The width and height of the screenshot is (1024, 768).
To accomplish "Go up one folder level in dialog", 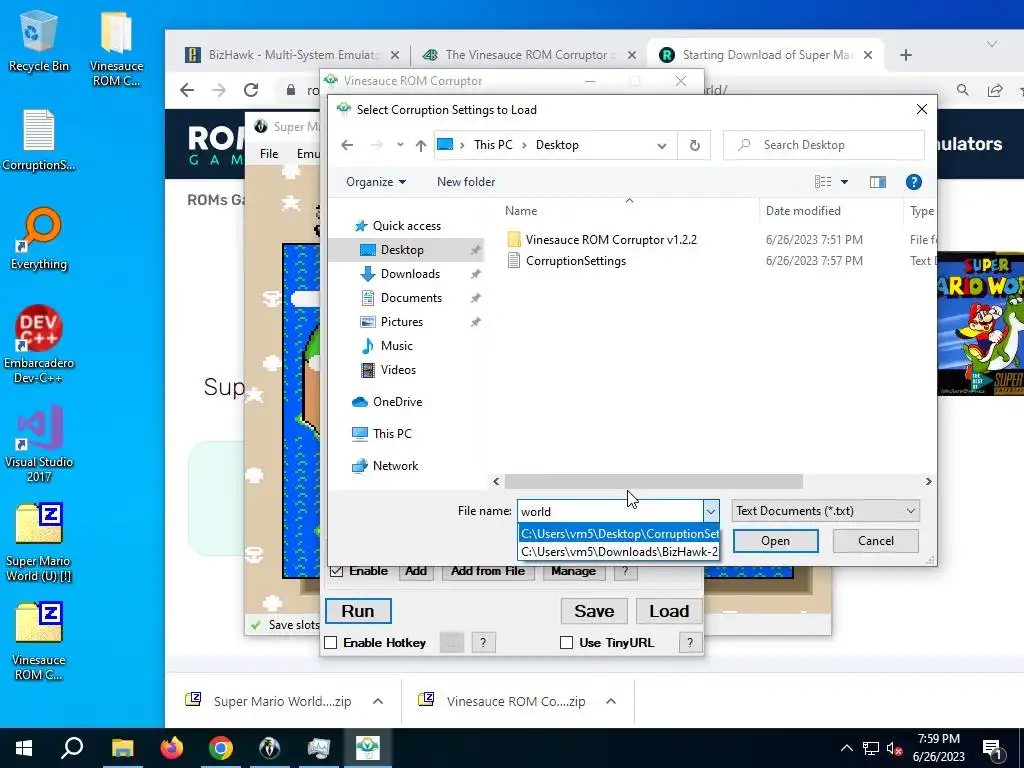I will [421, 145].
